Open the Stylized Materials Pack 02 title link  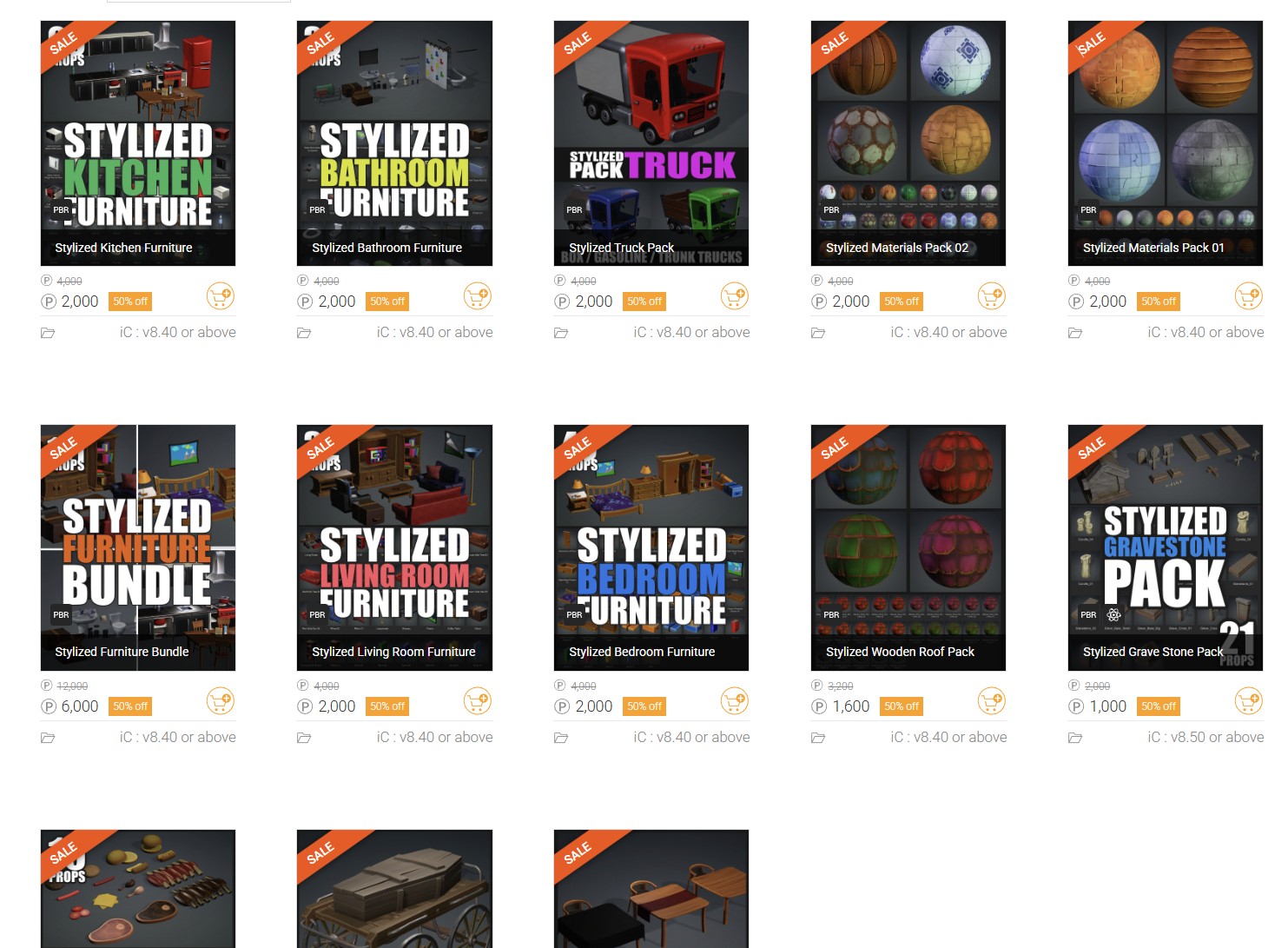point(898,247)
